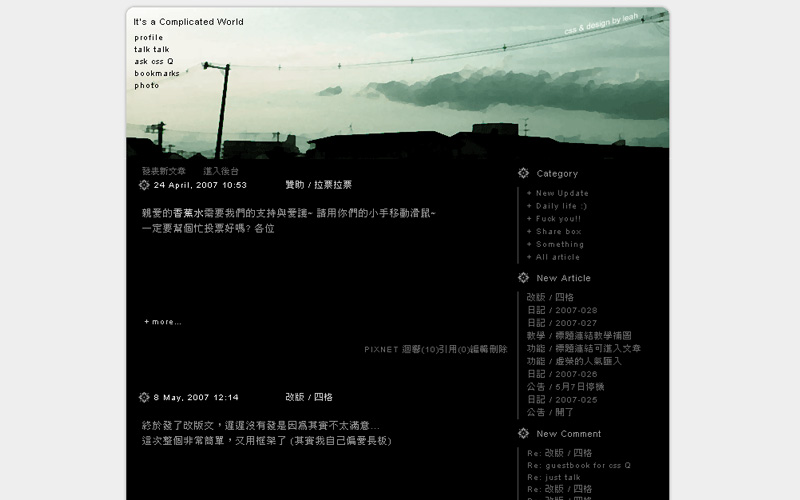Open the "It's a Complicated World" blog title

point(188,22)
